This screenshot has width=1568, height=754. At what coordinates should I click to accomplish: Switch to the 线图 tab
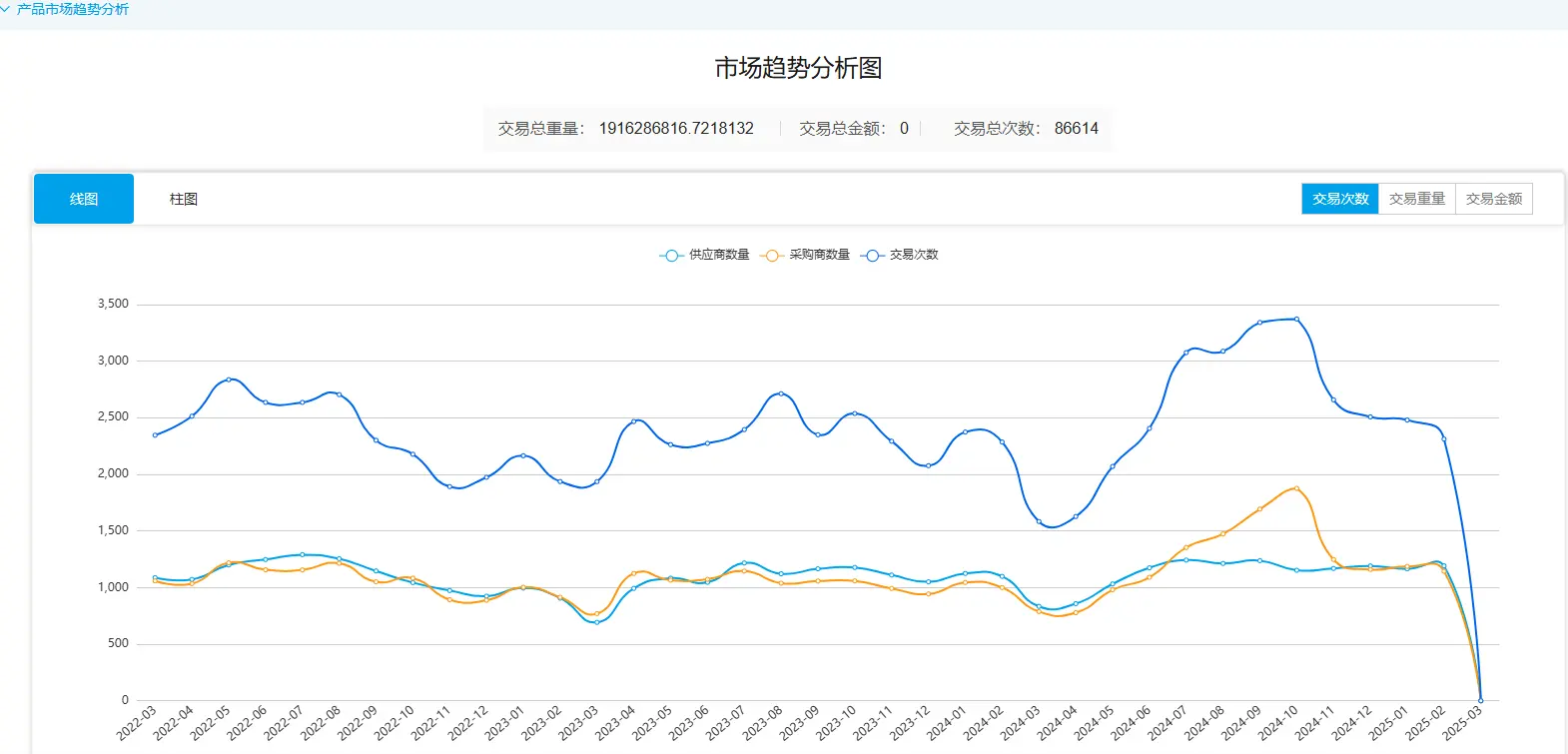point(84,199)
